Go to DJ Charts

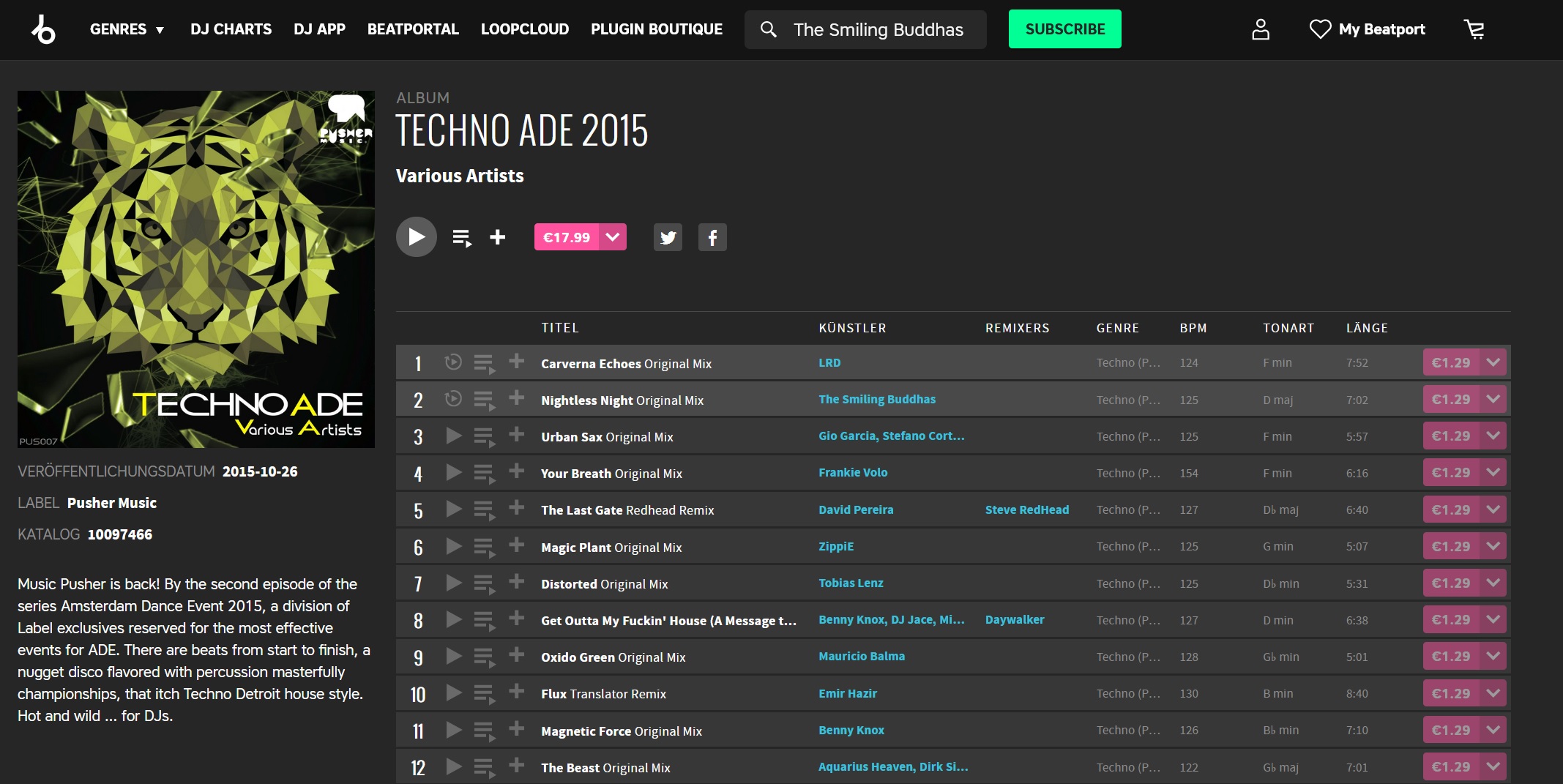[x=231, y=29]
